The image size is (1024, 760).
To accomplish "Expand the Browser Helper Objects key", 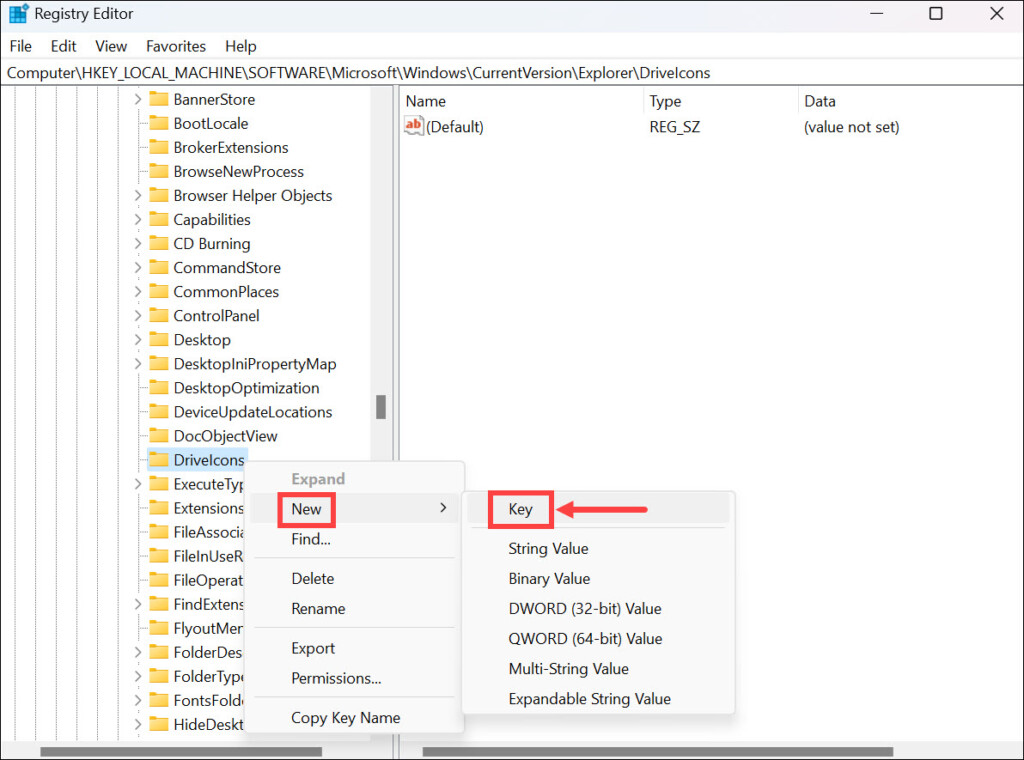I will coord(138,196).
